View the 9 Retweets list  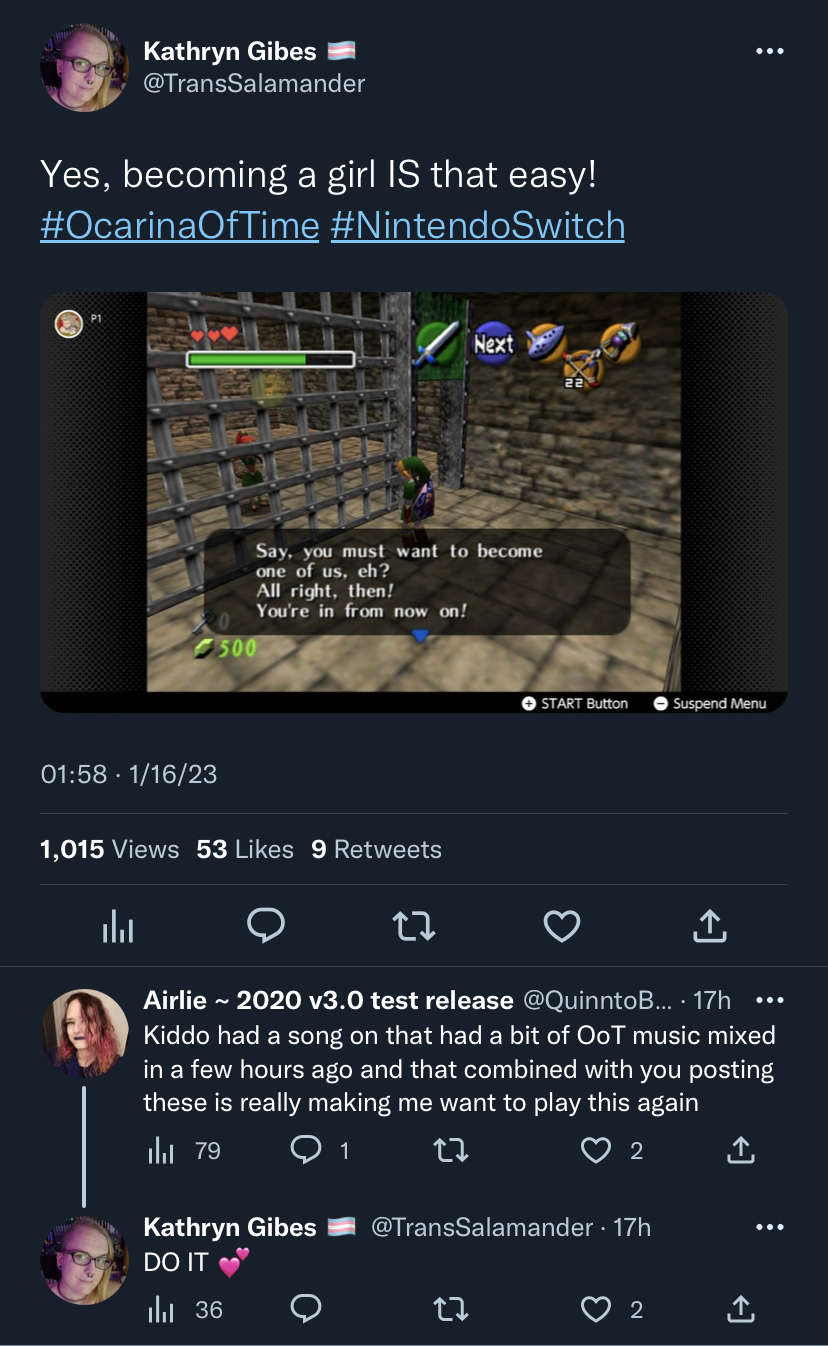[x=376, y=849]
